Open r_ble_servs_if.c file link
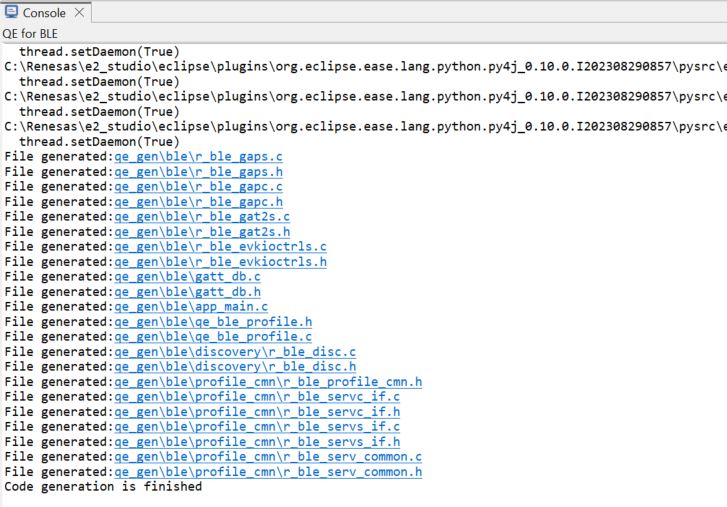The height and width of the screenshot is (507, 727). pos(257,427)
